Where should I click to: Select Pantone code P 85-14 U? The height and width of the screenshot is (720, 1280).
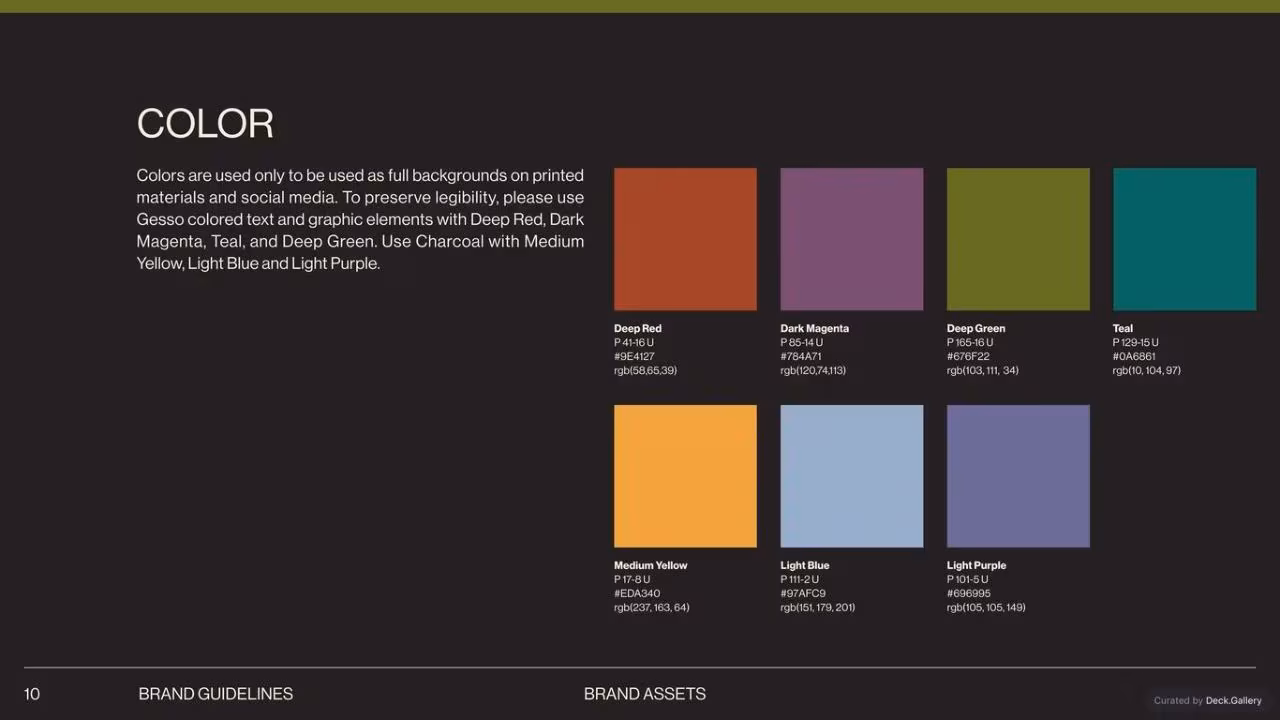pyautogui.click(x=802, y=342)
